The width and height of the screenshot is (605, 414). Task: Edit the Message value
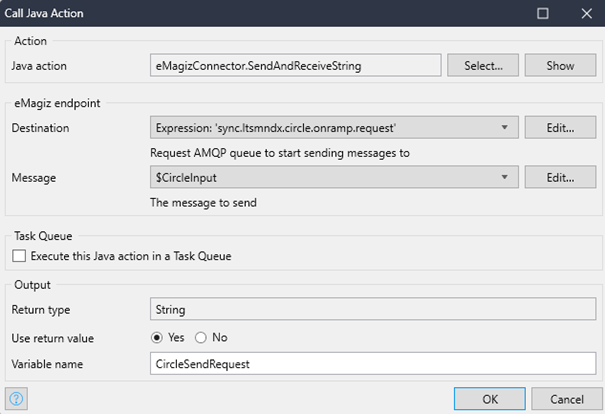[x=560, y=177]
